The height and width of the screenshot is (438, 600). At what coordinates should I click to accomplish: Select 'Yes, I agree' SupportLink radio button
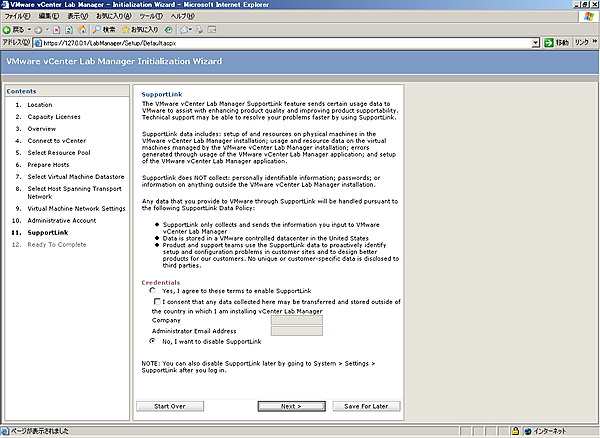(x=153, y=291)
